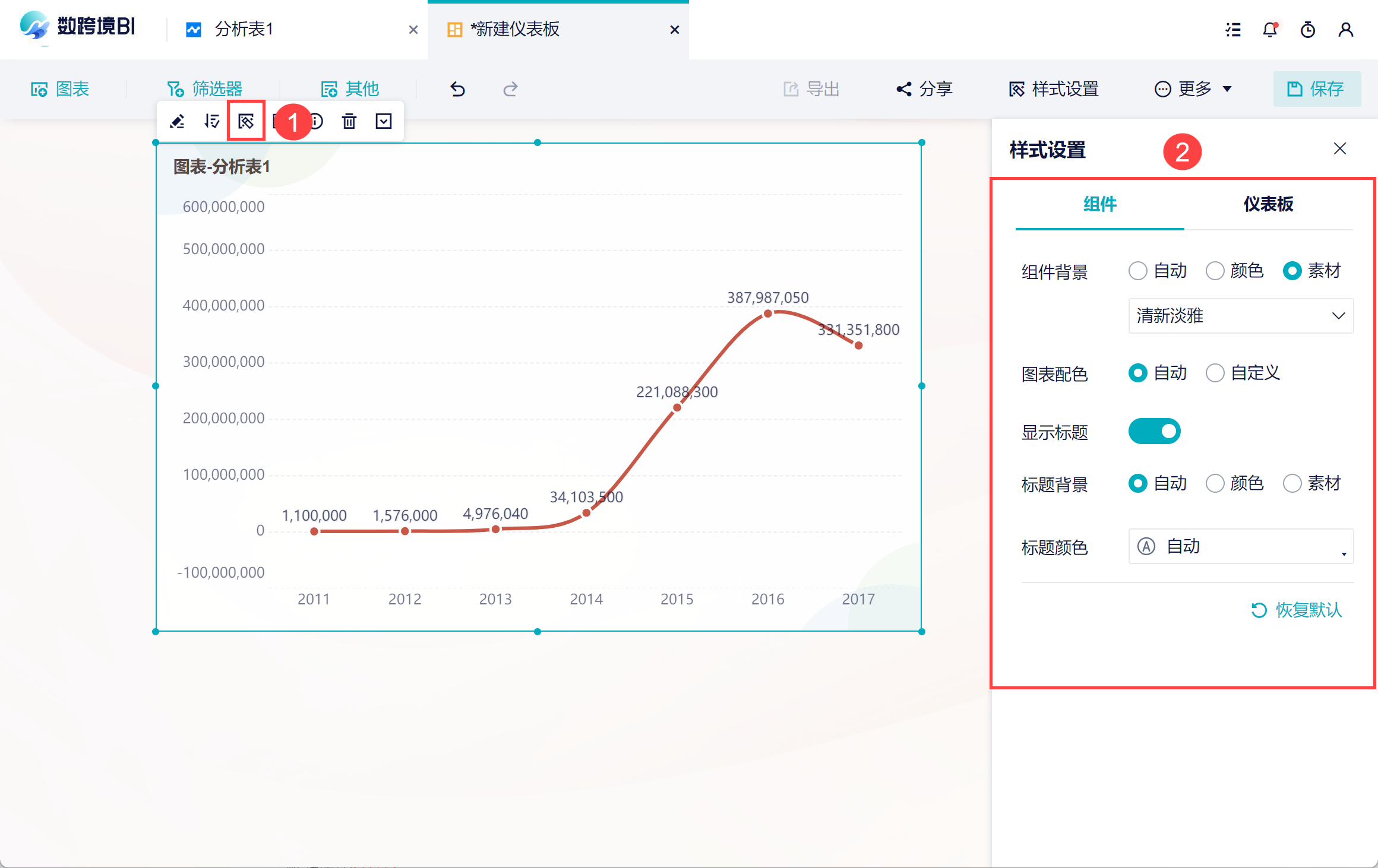
Task: Delete the chart with the trash icon
Action: click(x=349, y=122)
